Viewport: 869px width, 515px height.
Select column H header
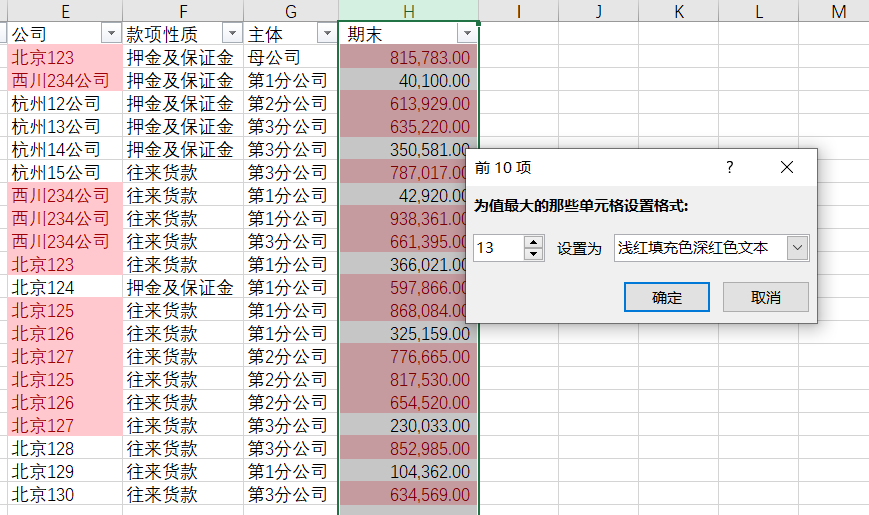(408, 11)
